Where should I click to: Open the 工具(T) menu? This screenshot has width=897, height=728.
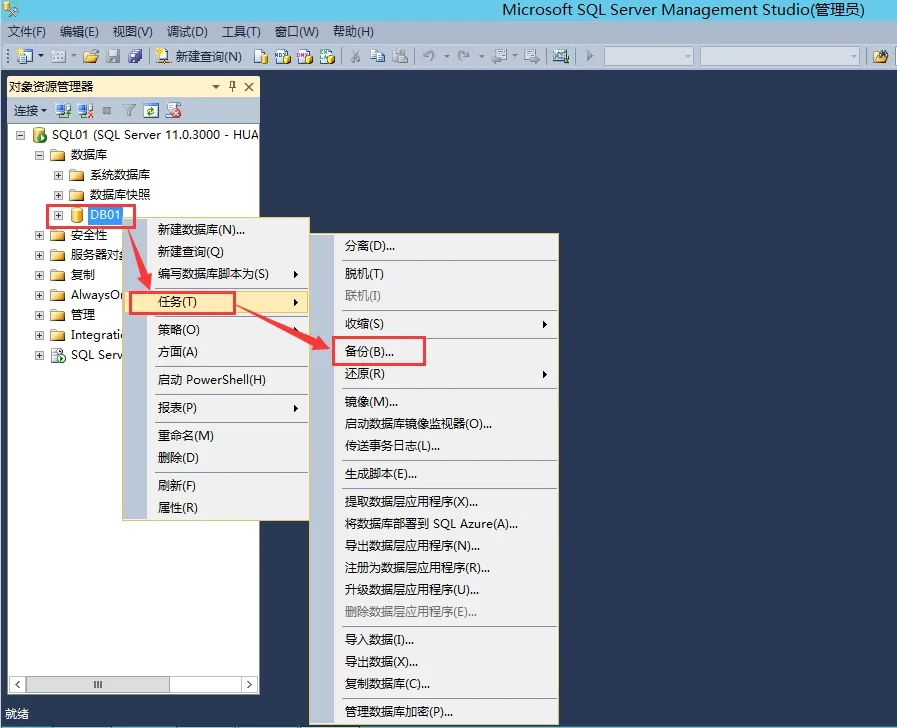coord(241,31)
